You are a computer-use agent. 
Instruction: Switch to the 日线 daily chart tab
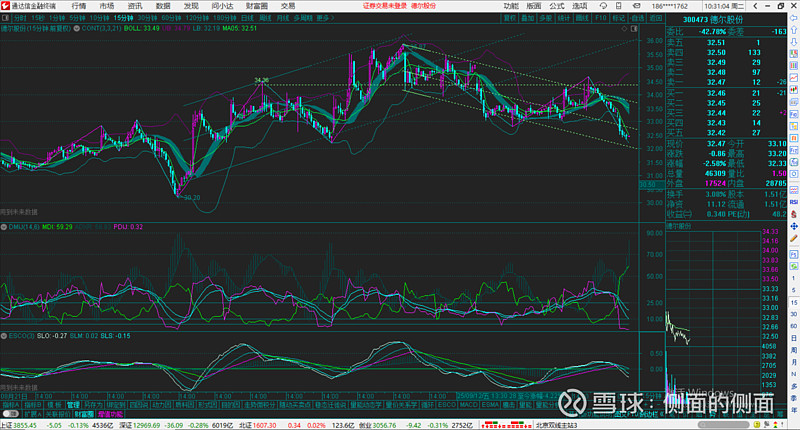(246, 18)
